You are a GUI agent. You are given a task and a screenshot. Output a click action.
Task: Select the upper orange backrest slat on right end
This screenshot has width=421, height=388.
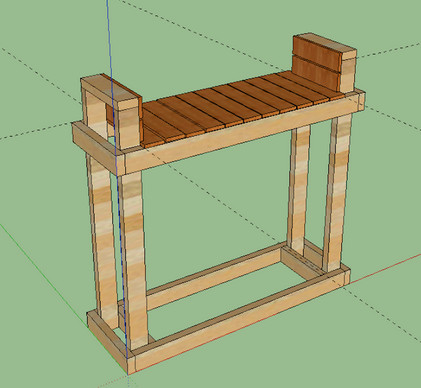(x=317, y=54)
